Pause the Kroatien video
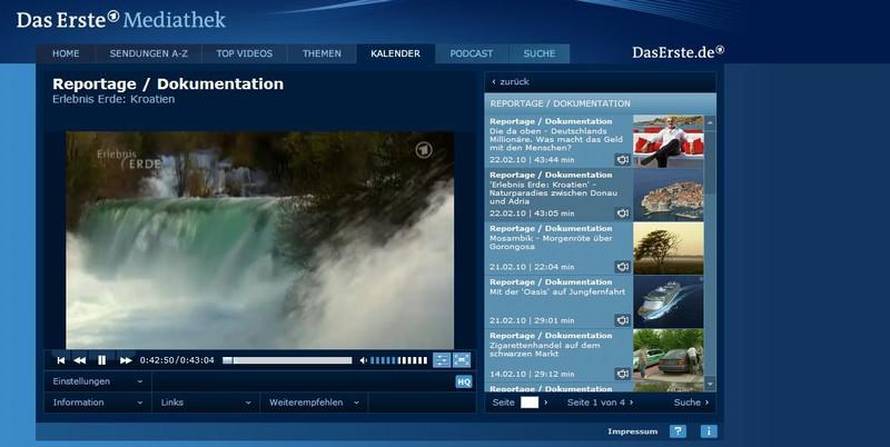890x447 pixels. [102, 360]
